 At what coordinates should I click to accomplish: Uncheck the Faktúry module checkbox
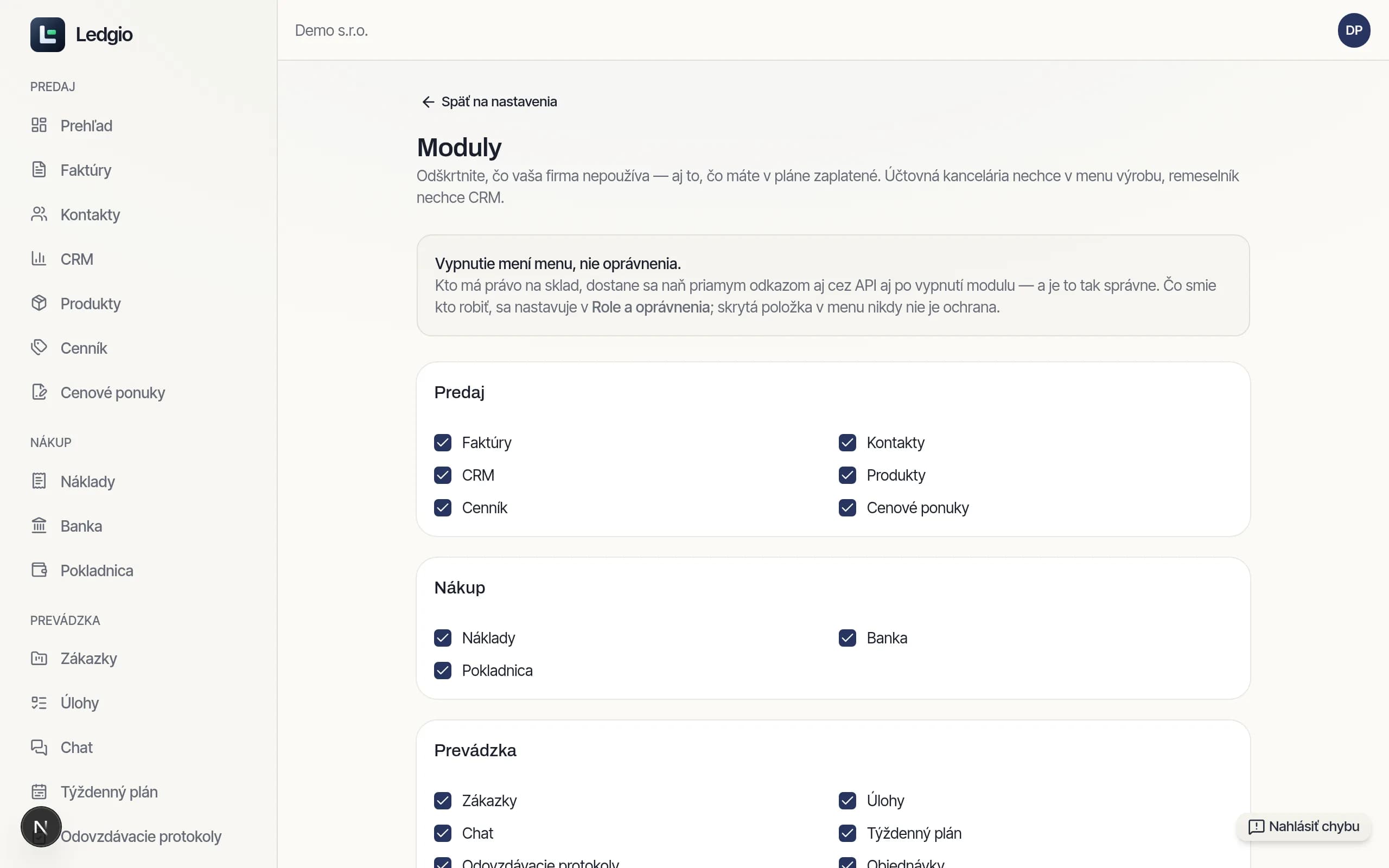point(443,443)
